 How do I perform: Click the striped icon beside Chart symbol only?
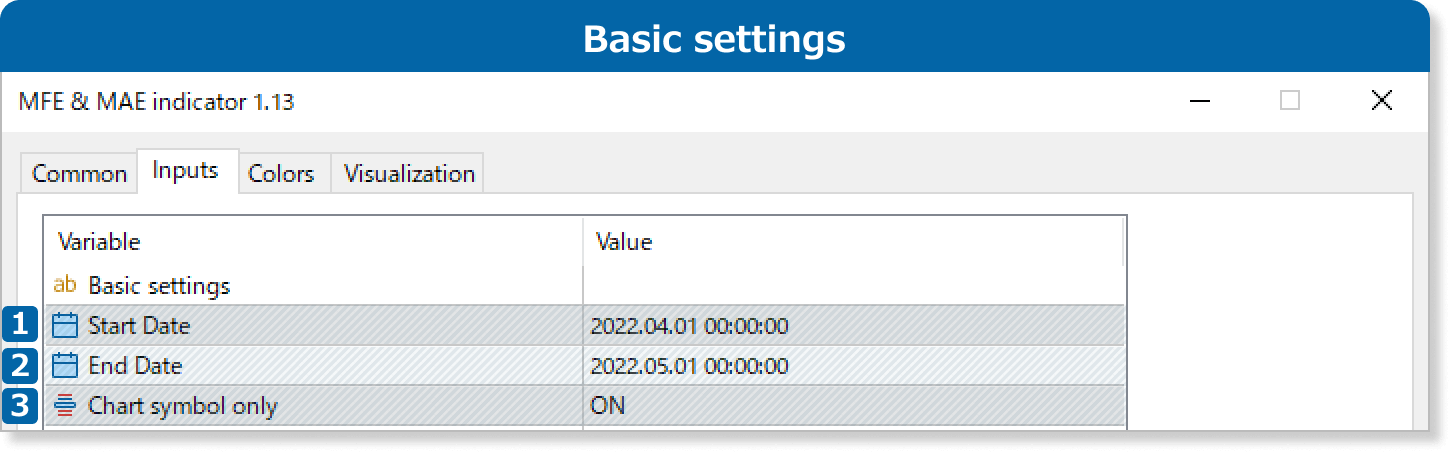65,406
